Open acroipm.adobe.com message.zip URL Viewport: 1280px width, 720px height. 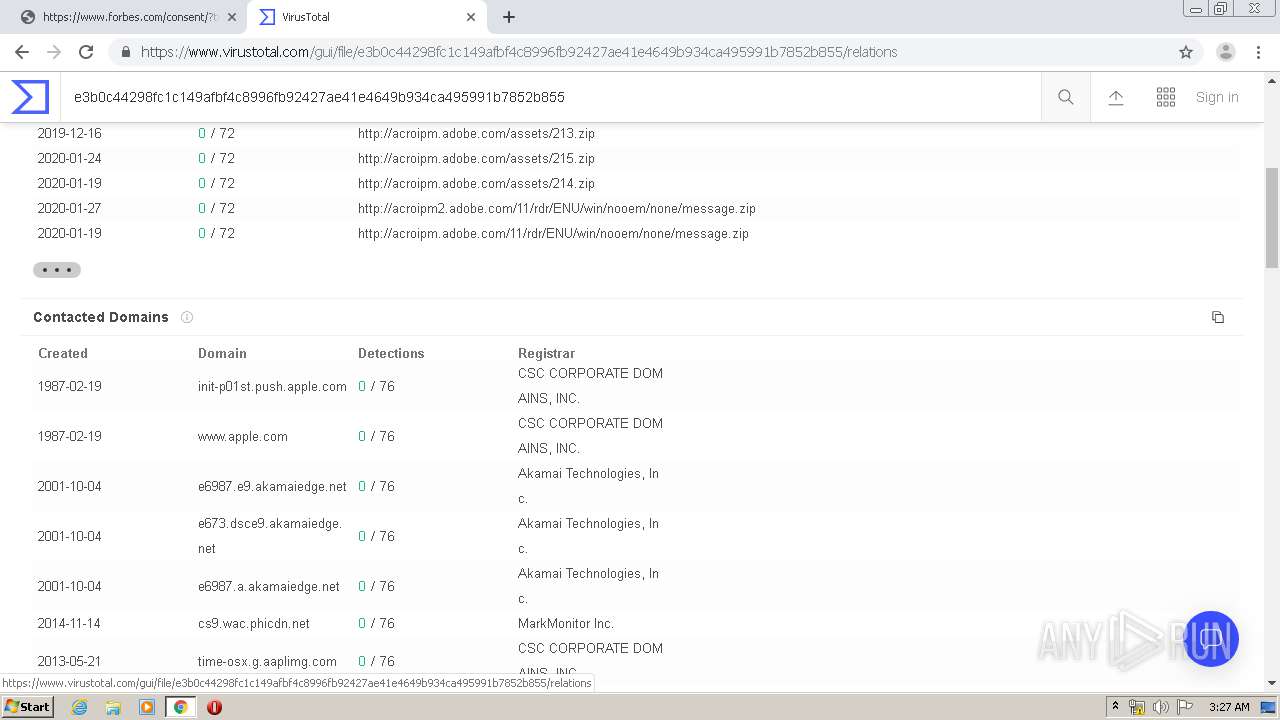[x=553, y=233]
